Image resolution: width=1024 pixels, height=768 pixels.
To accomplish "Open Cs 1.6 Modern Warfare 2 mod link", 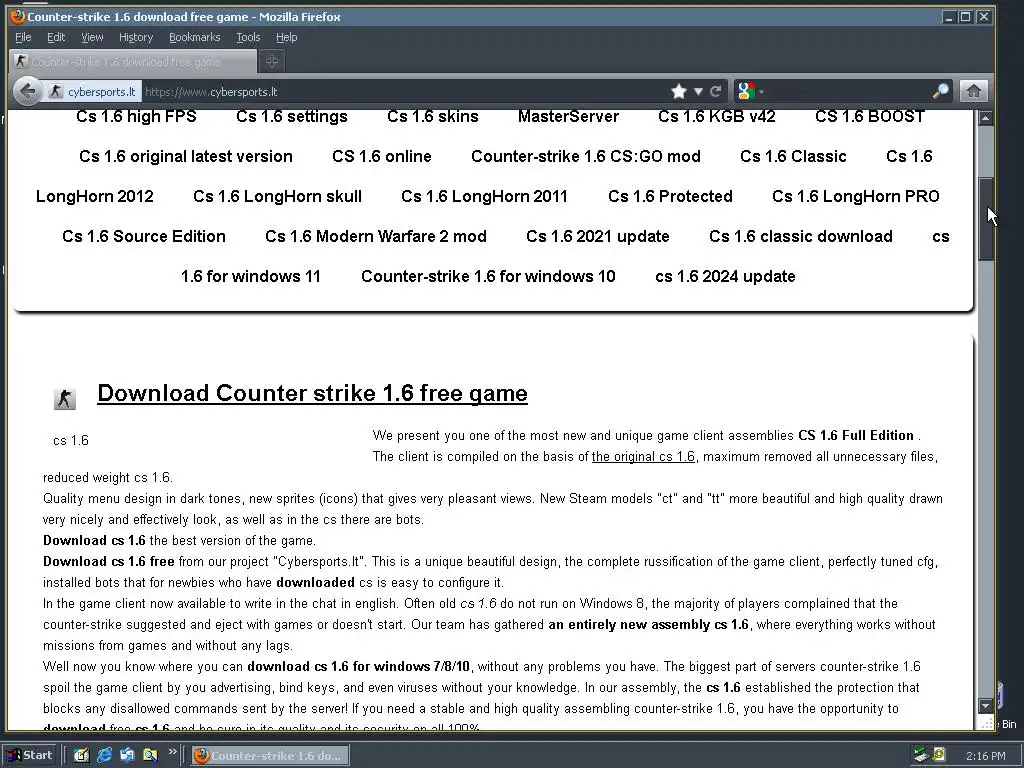I will (x=376, y=236).
